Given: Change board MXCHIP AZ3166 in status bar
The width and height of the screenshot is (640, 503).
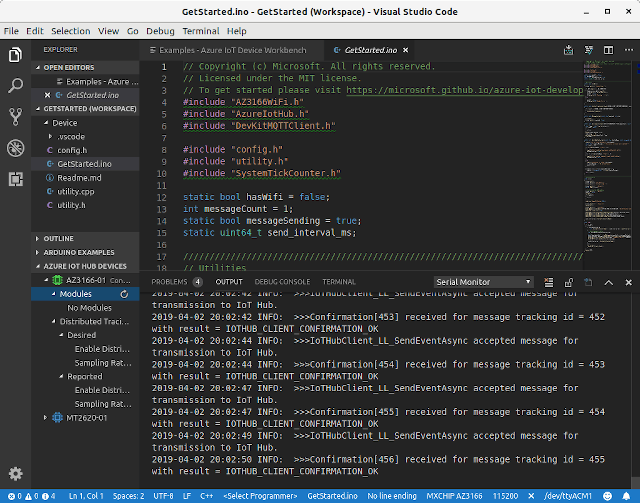Looking at the screenshot, I should [x=454, y=496].
